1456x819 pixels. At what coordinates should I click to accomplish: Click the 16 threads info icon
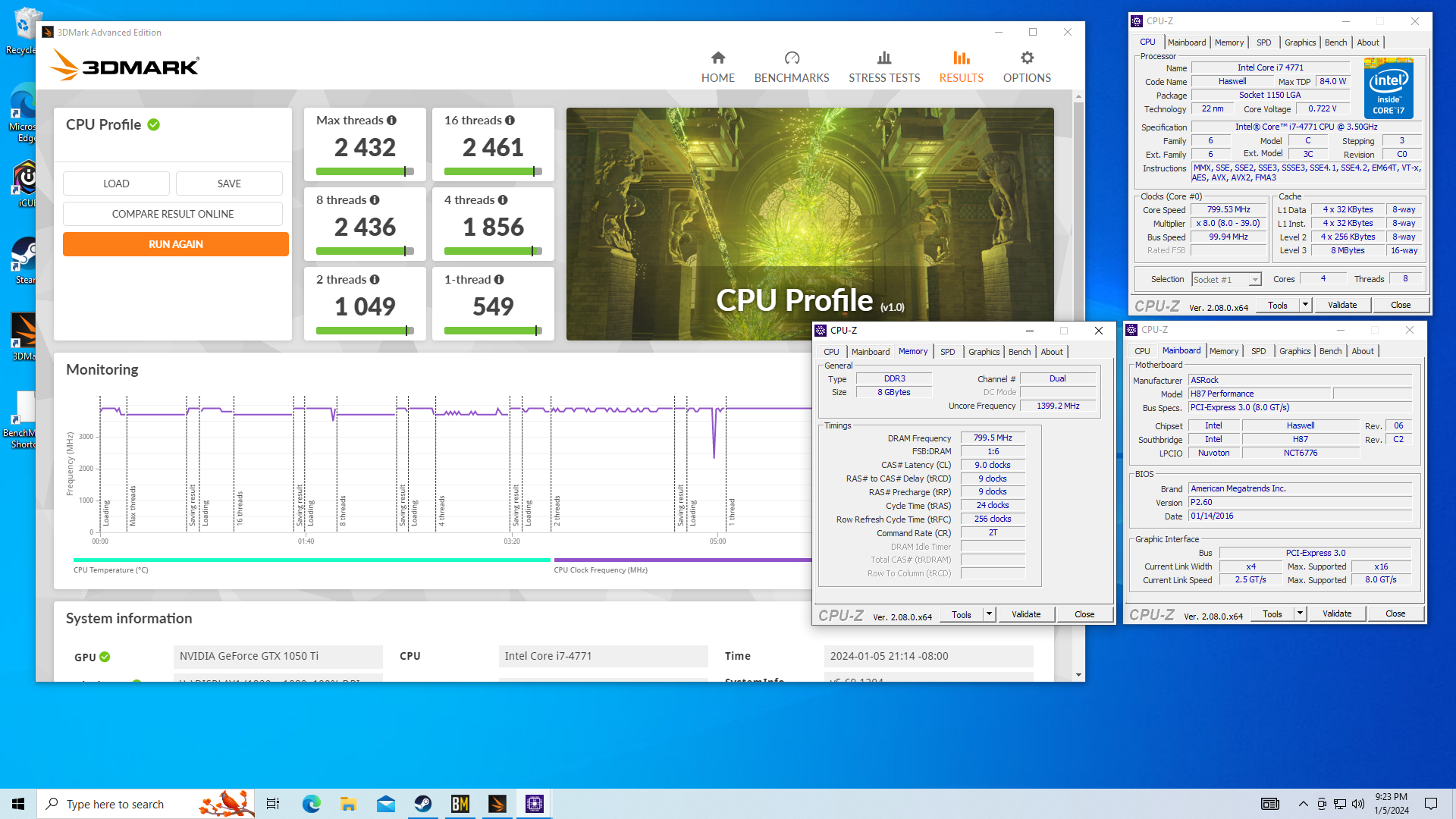[x=510, y=121]
